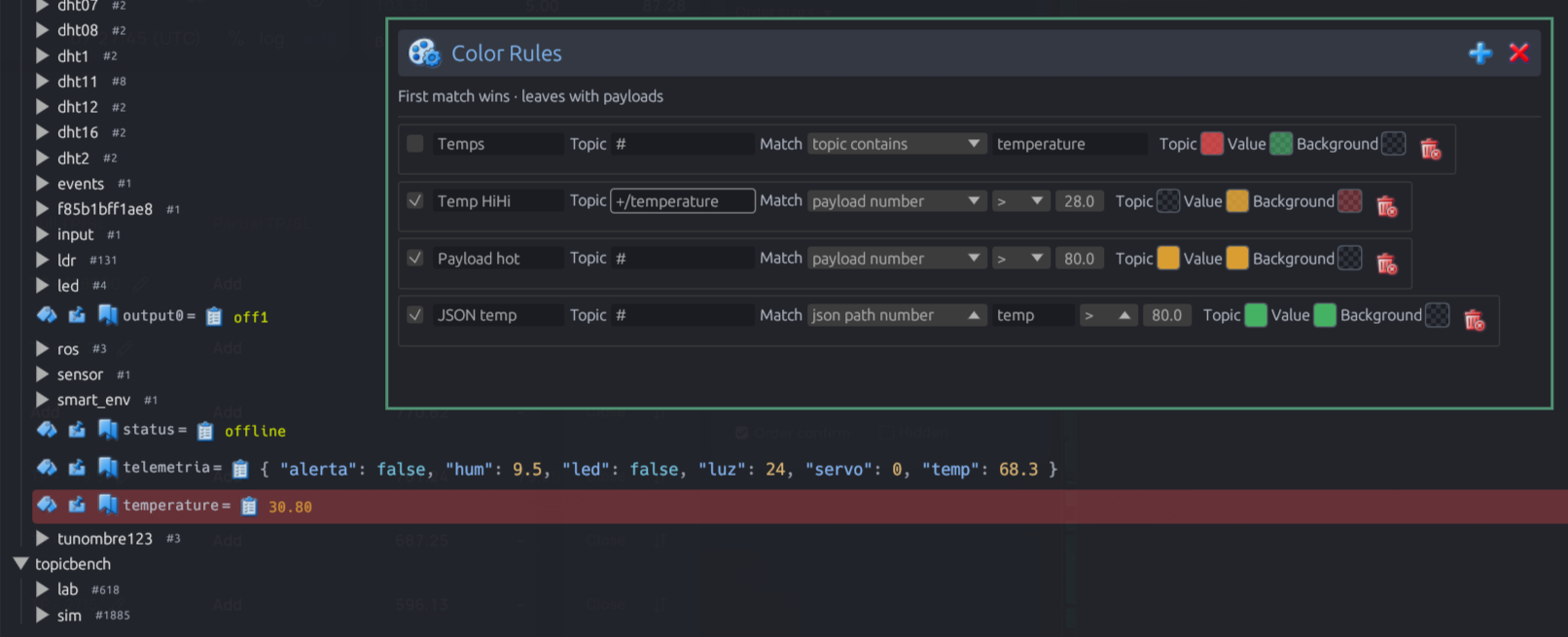Open Temp HiHi 'payload number' match dropdown
The image size is (1568, 637).
click(x=897, y=201)
